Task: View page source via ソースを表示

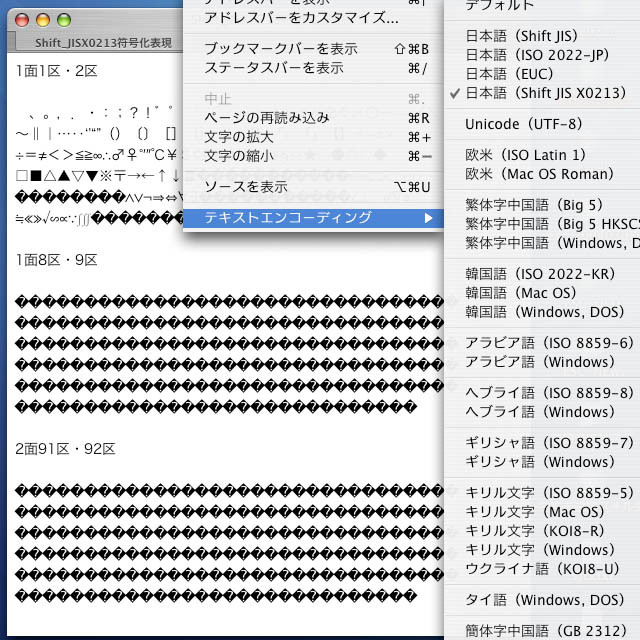Action: (x=313, y=187)
